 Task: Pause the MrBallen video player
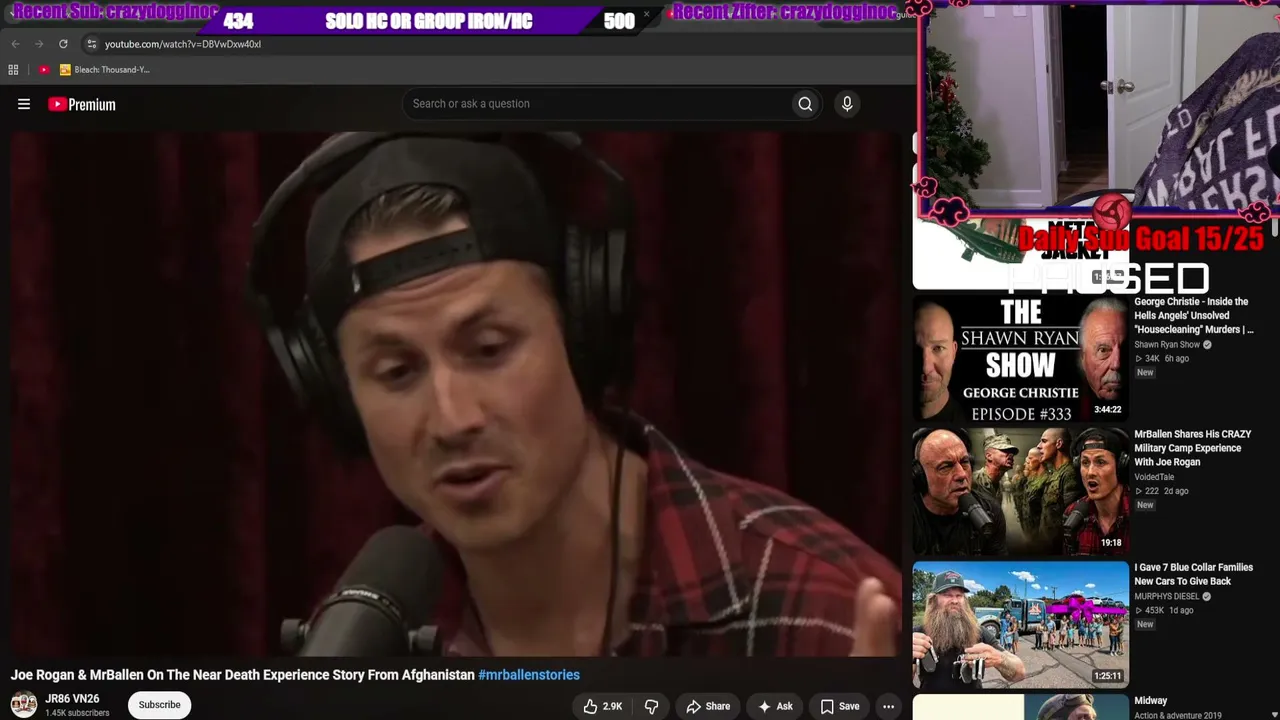pos(455,394)
